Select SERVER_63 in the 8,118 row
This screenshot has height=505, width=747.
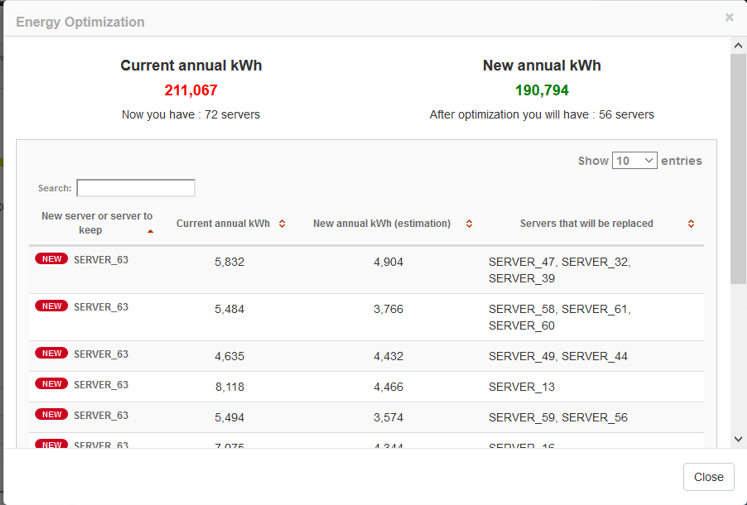(101, 384)
